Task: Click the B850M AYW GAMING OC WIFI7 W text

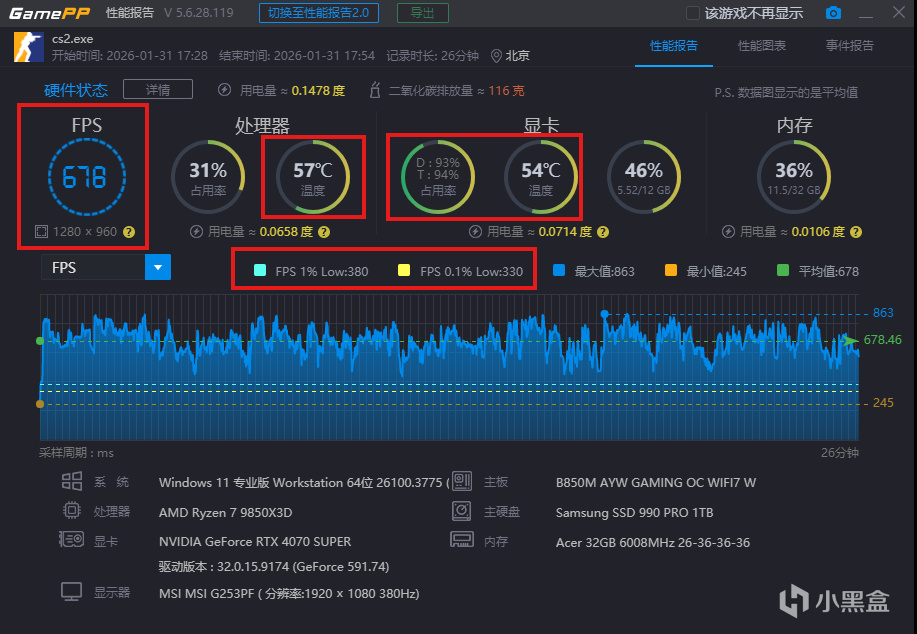Action: [x=656, y=483]
